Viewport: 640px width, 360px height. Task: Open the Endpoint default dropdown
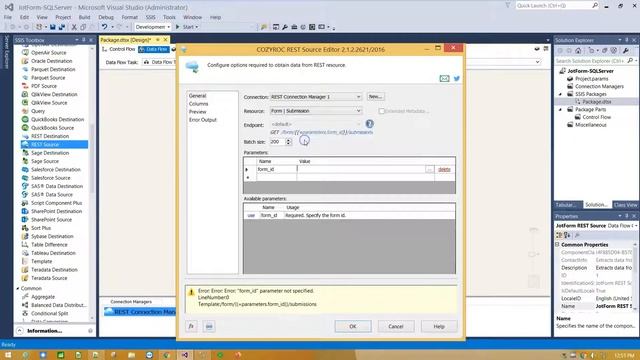(358, 124)
